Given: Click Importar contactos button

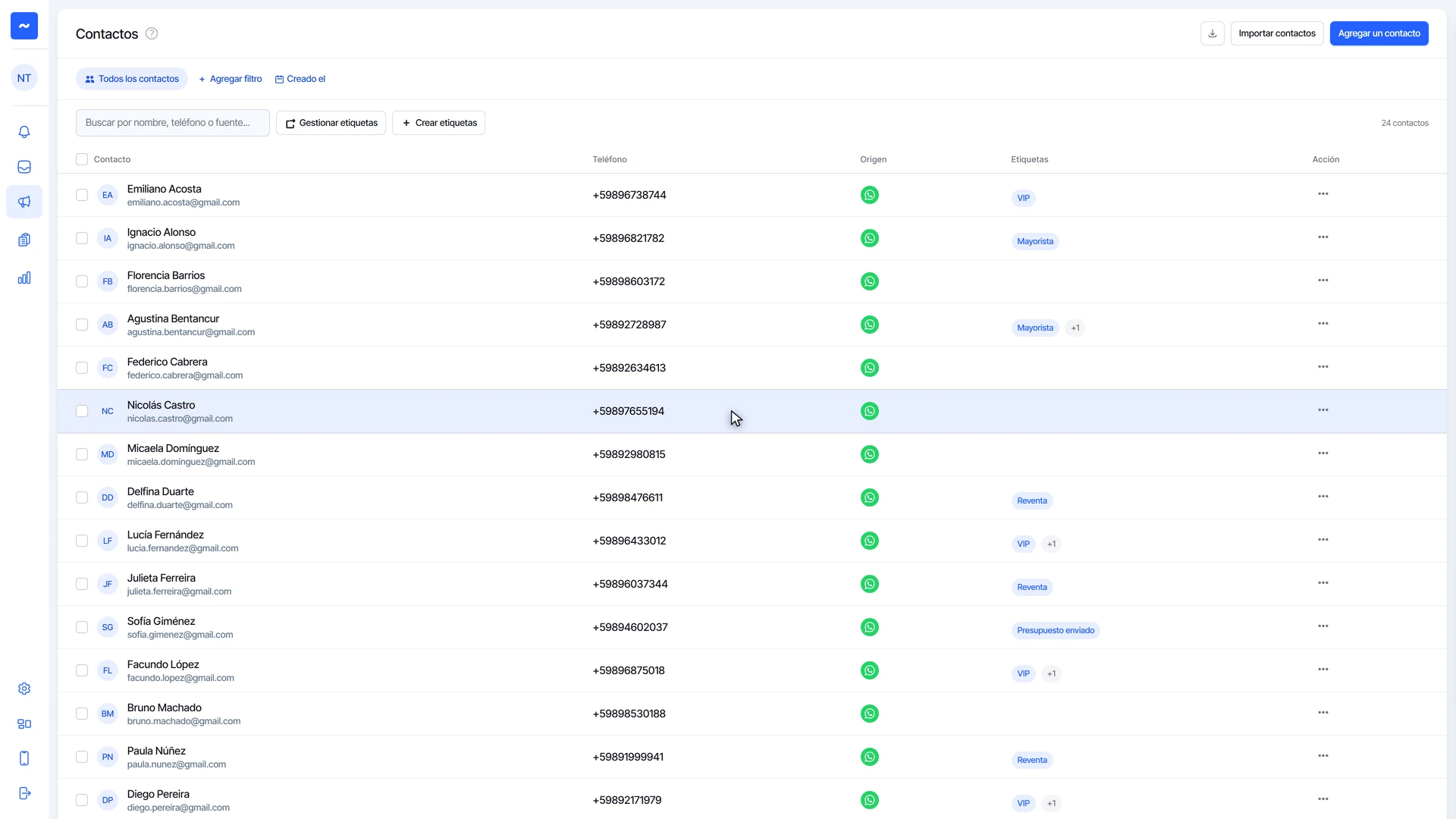Looking at the screenshot, I should click(1277, 33).
